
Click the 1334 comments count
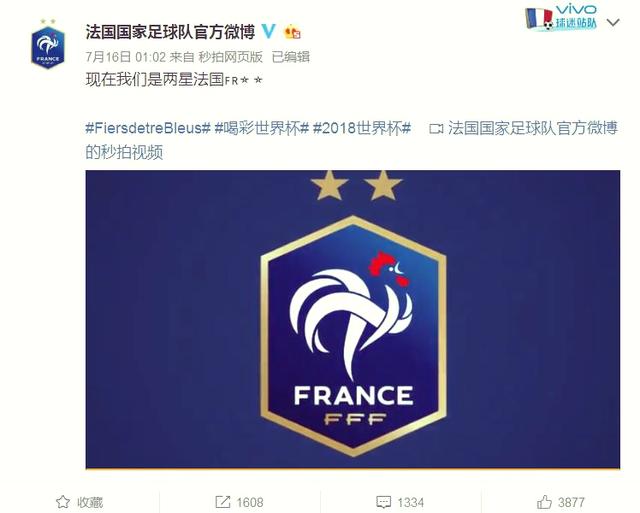click(x=411, y=502)
